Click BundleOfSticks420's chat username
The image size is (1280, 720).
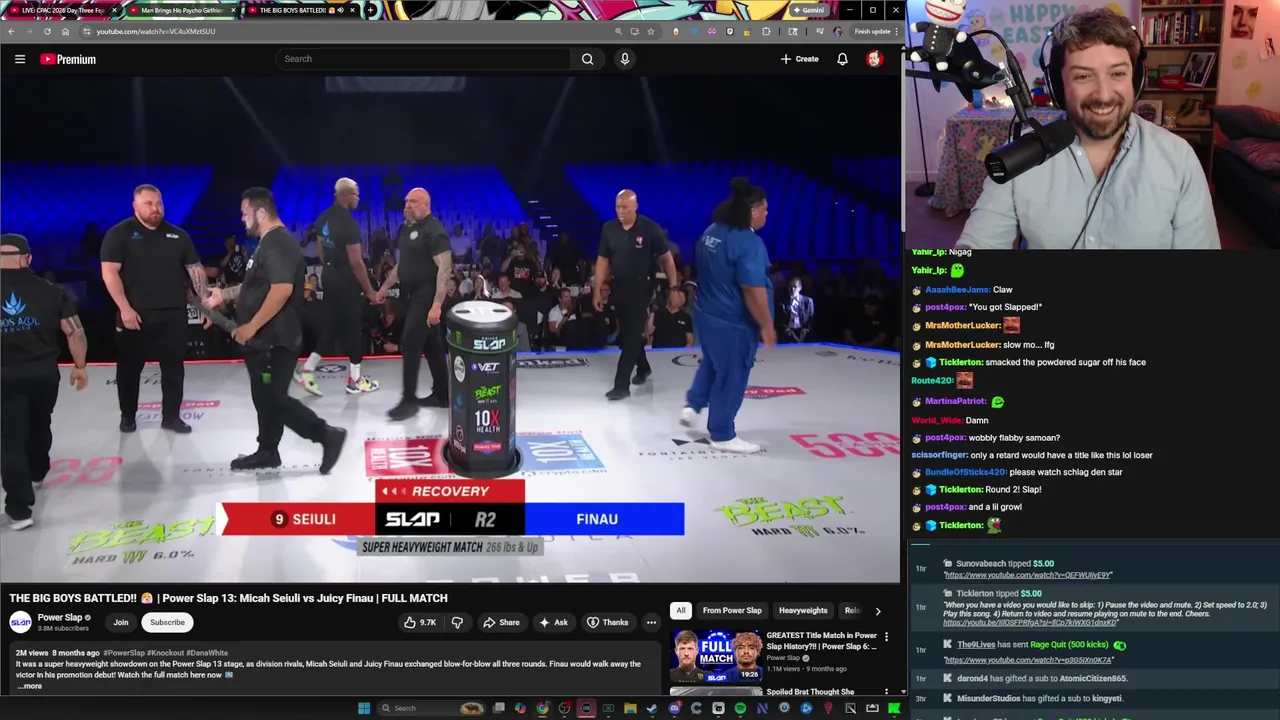point(965,472)
